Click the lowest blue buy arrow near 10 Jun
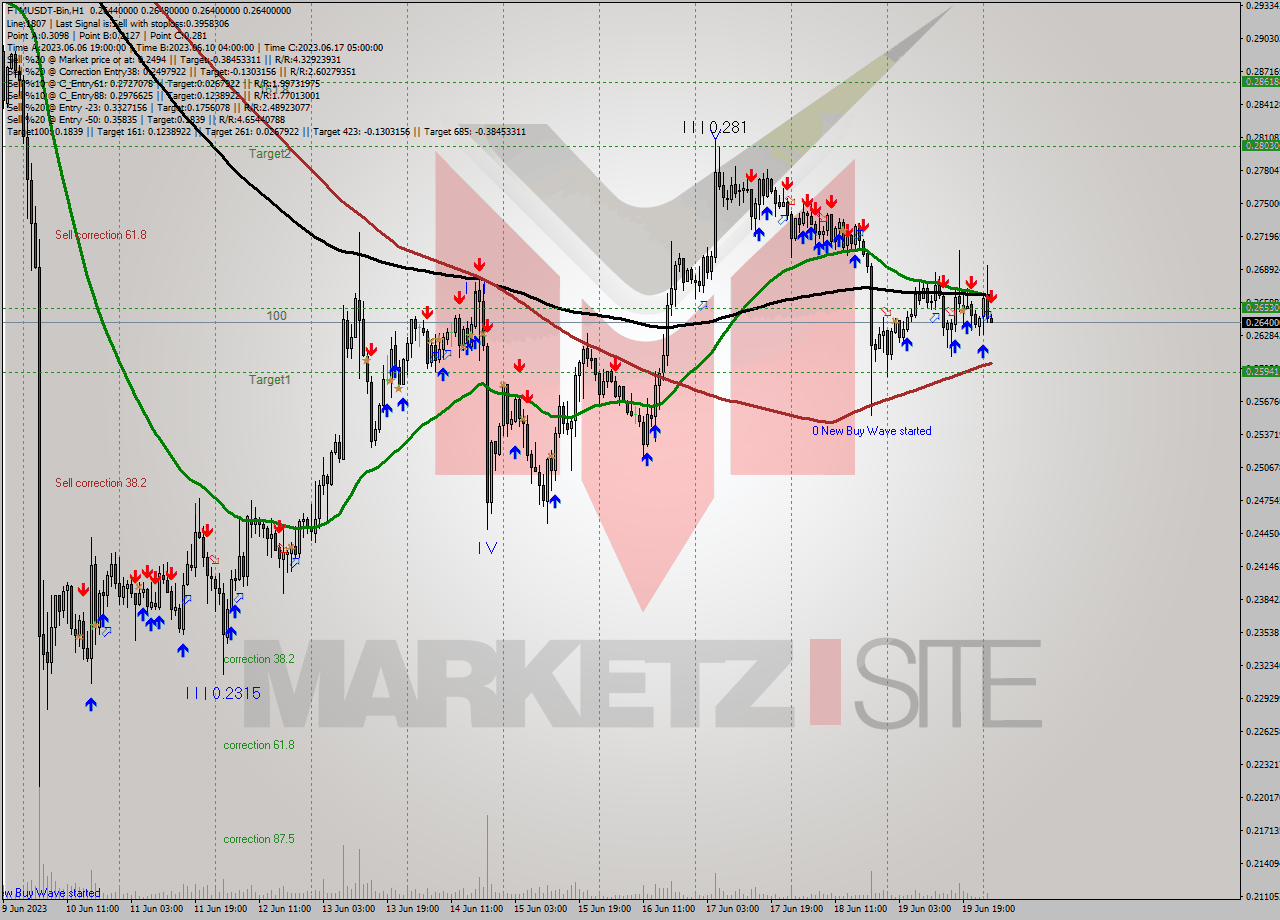Viewport: 1280px width, 920px height. pos(91,704)
